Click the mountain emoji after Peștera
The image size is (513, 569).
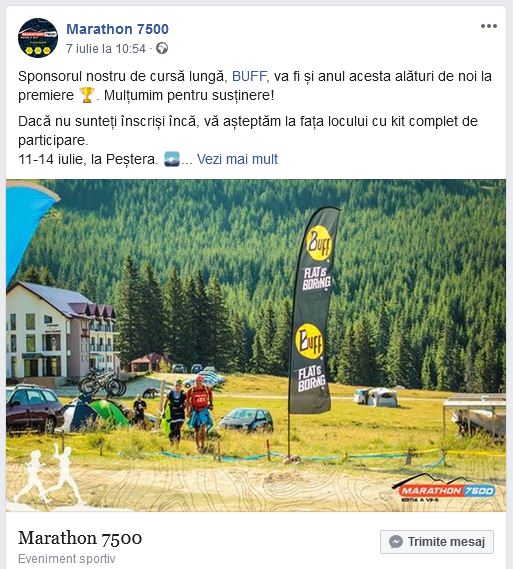[x=172, y=159]
